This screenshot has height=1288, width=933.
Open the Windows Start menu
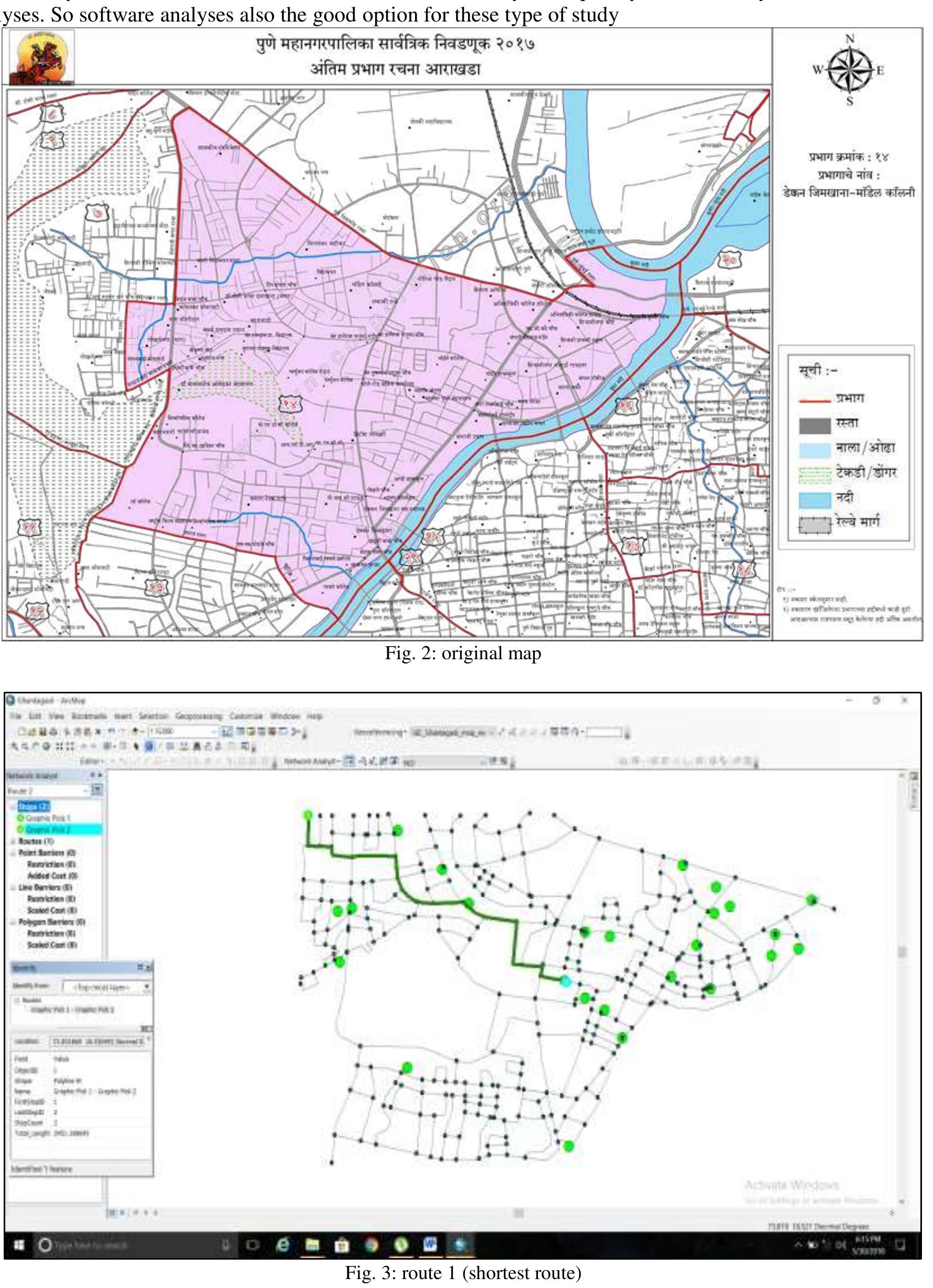coord(19,1245)
